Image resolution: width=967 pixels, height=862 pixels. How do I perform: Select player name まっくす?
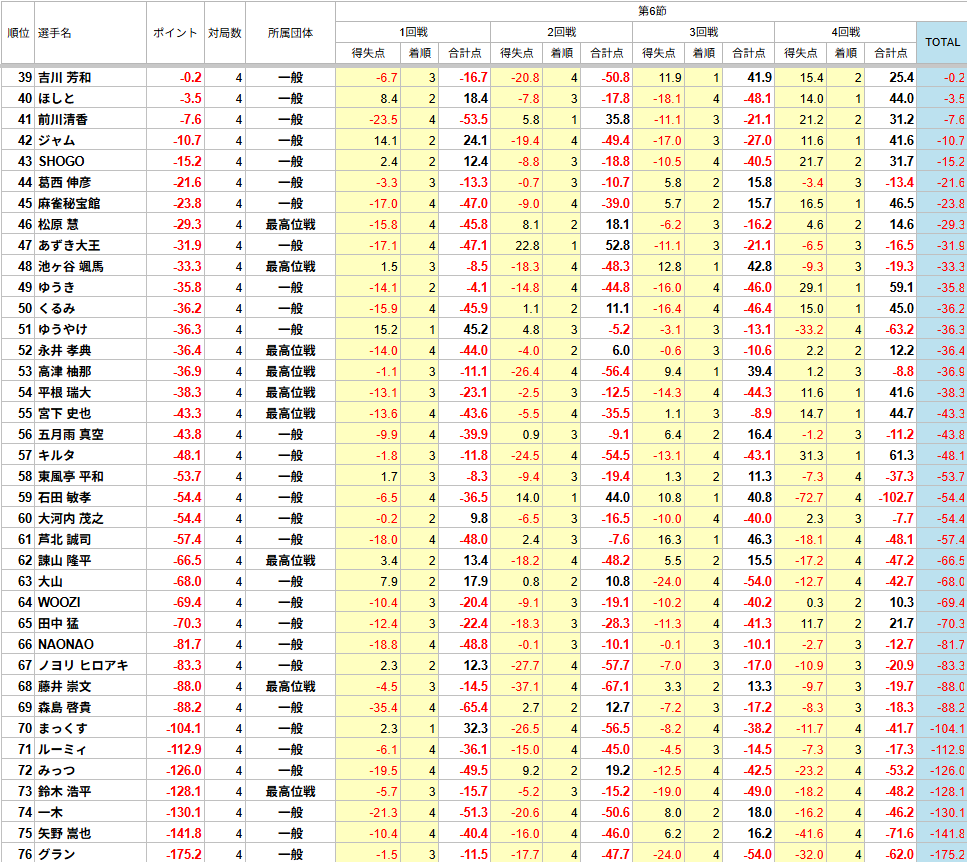62,728
